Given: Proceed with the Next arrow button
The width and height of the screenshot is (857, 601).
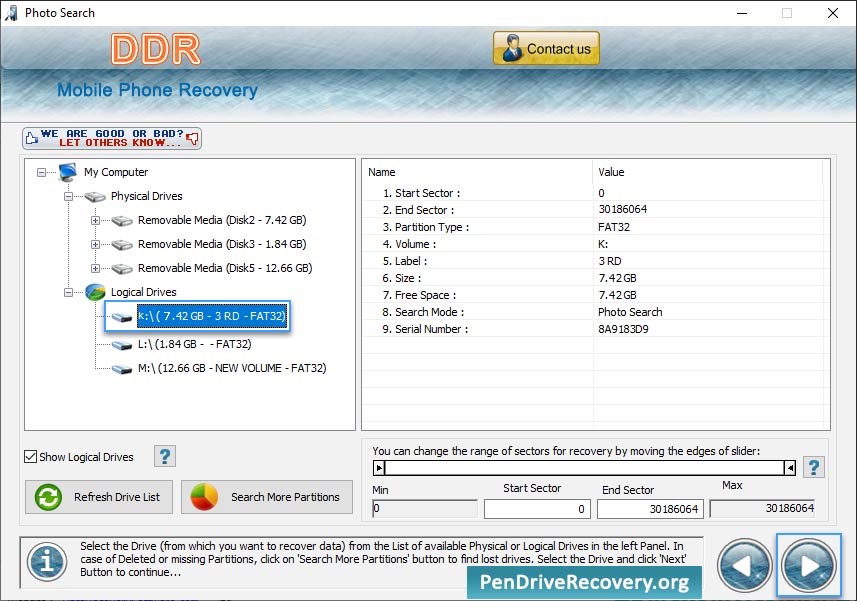Looking at the screenshot, I should click(x=809, y=565).
